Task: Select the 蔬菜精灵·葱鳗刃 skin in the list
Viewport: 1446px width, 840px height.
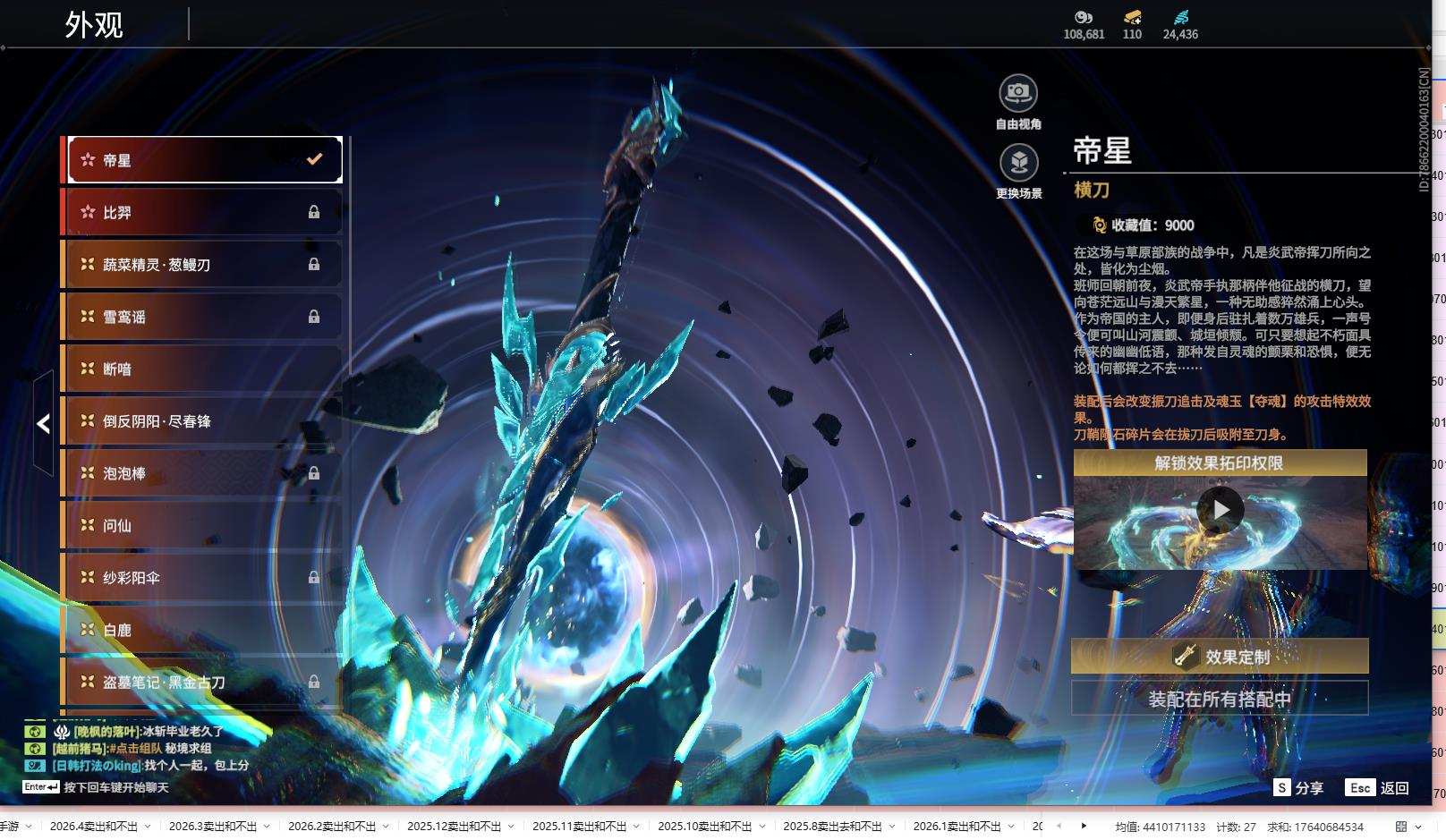Action: [x=202, y=264]
